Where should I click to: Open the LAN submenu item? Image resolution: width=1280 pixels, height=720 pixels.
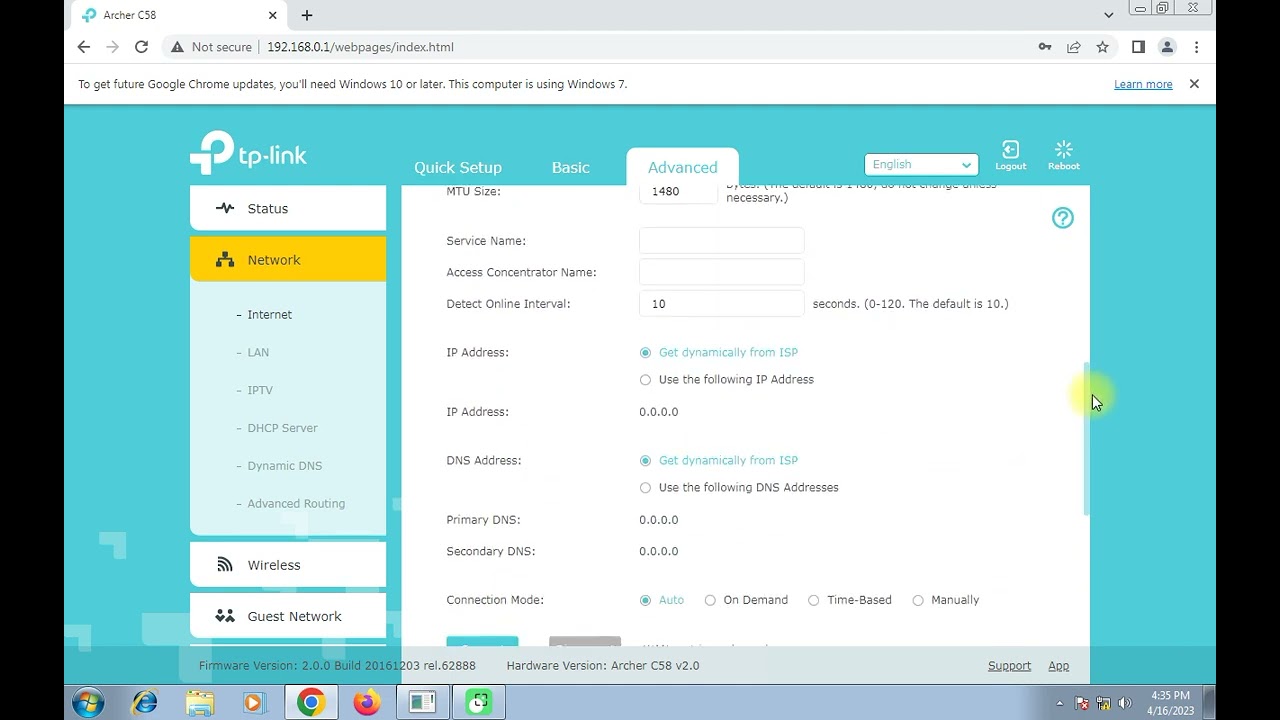(257, 352)
